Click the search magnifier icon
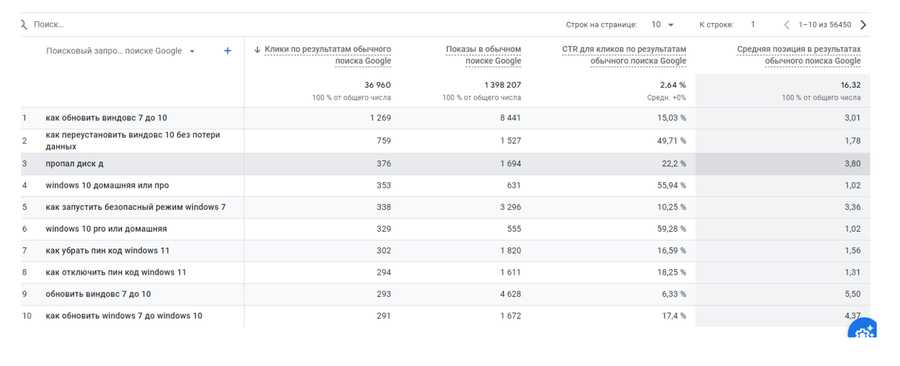This screenshot has height=366, width=900. coord(23,25)
